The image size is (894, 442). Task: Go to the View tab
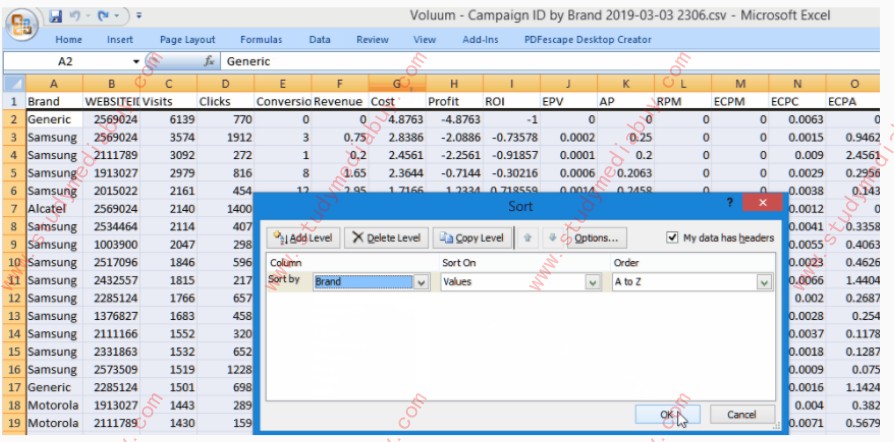[x=424, y=39]
